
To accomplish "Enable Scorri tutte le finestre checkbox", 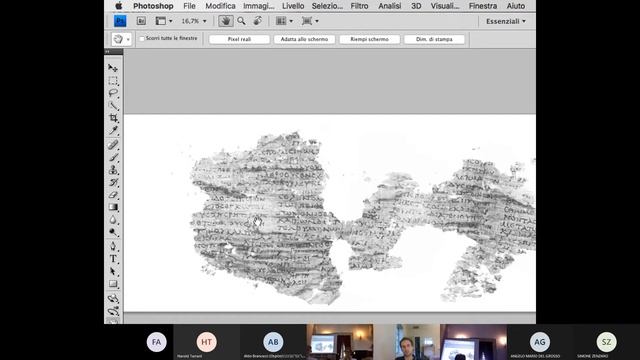I will [142, 39].
